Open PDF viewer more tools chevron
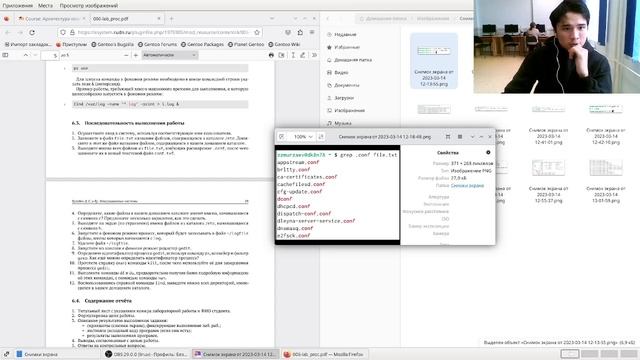 [x=314, y=55]
